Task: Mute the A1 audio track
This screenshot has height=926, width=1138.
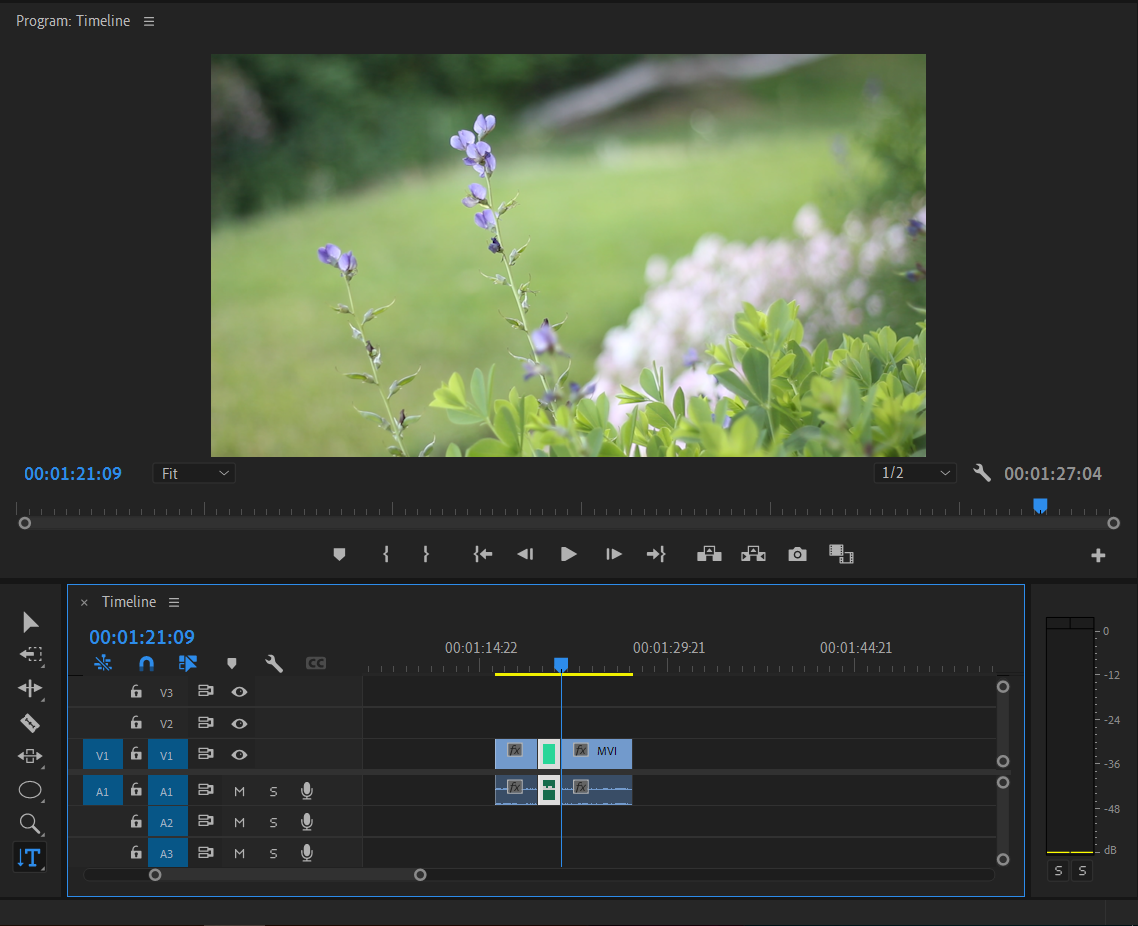Action: click(239, 791)
